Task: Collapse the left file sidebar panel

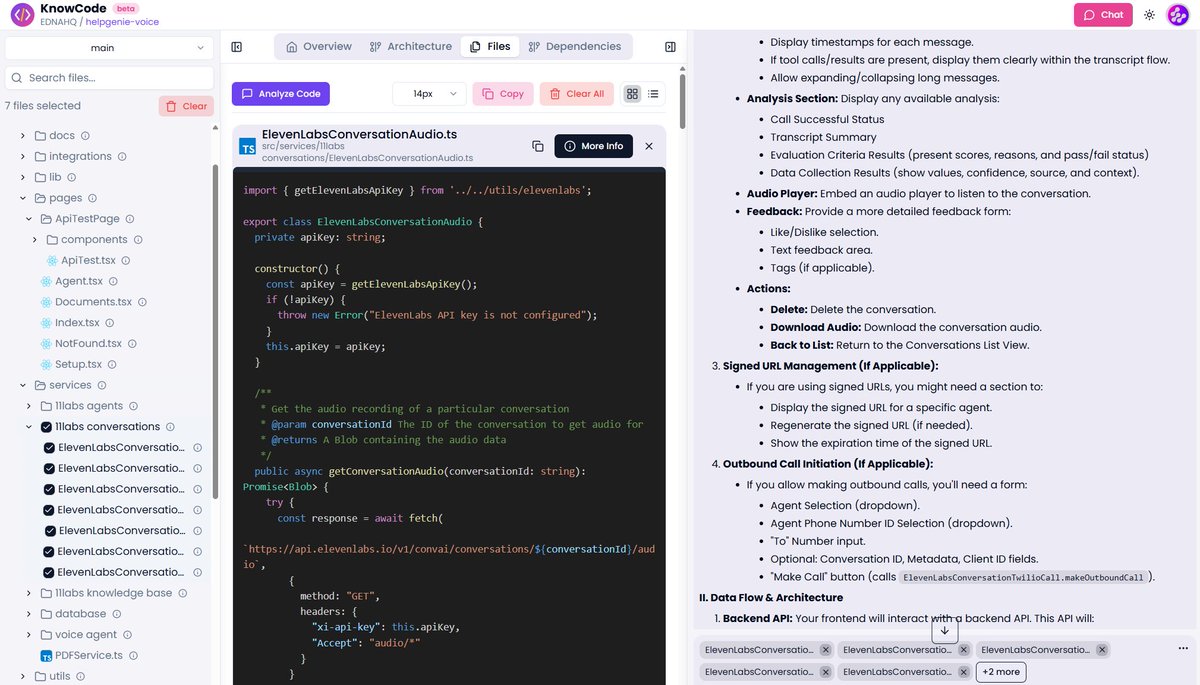Action: click(237, 47)
